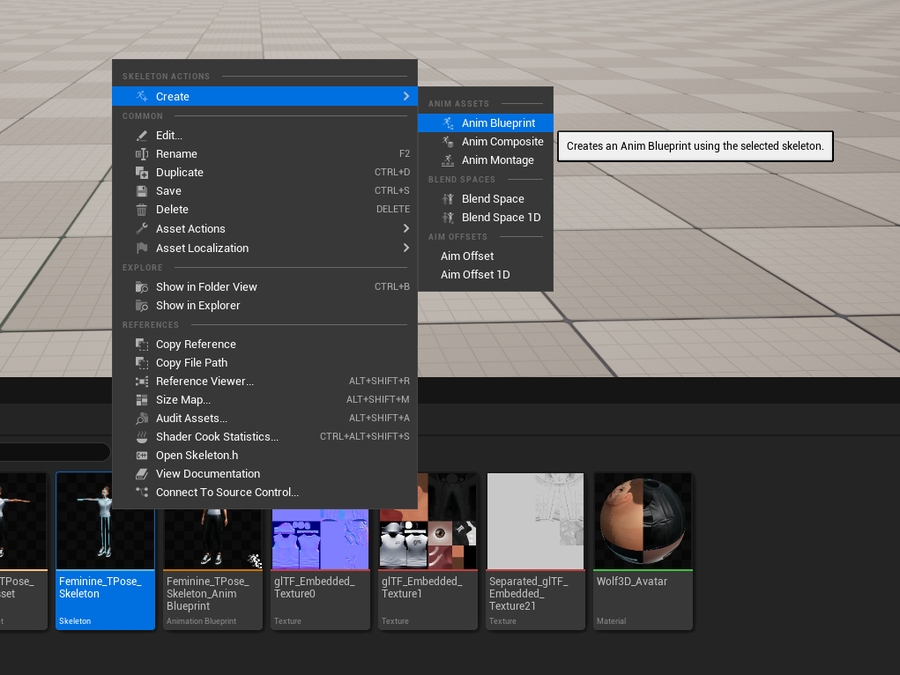
Task: Select Duplicate from the context menu
Action: [179, 172]
